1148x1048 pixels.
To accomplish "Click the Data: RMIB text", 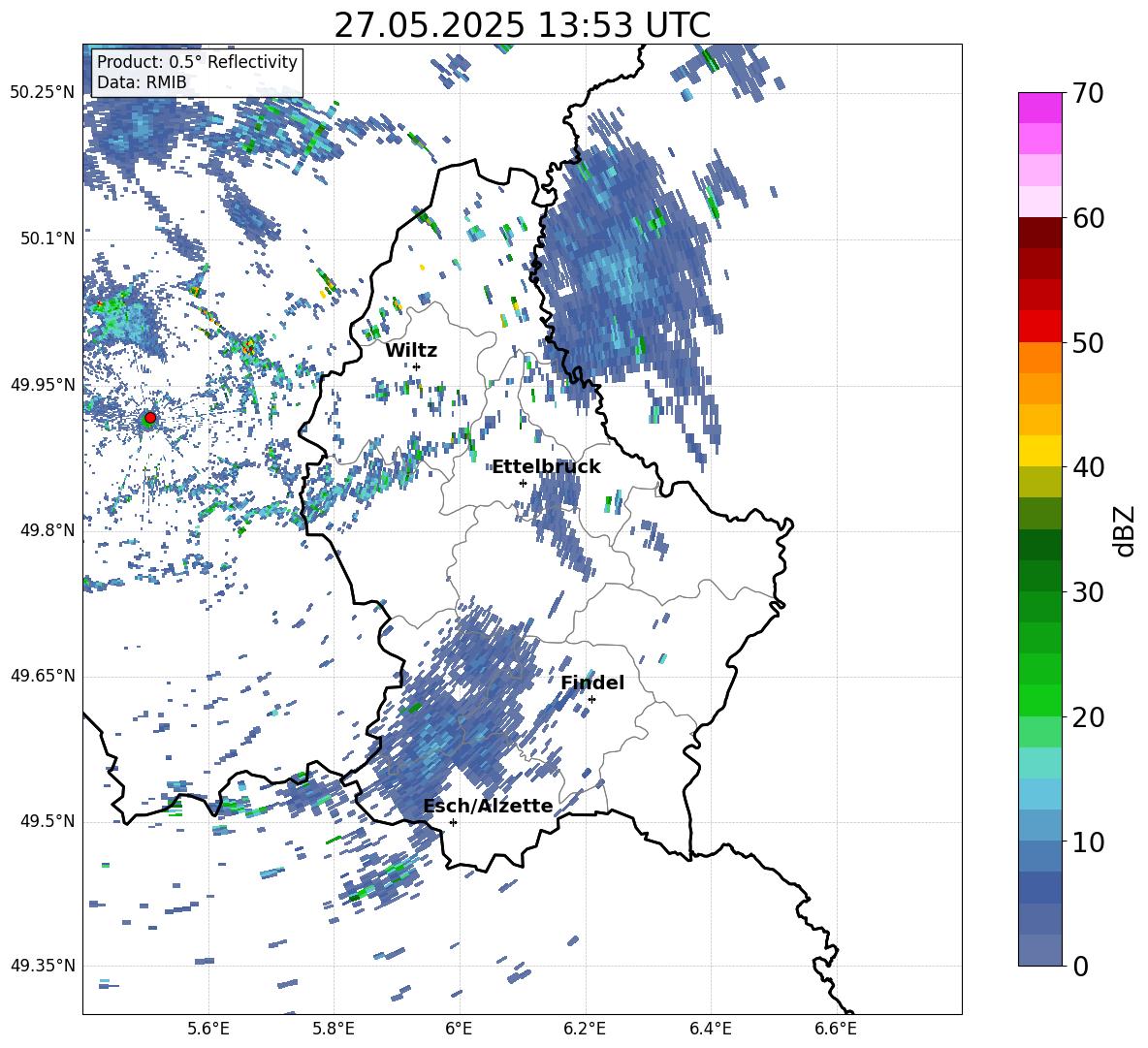I will 142,82.
